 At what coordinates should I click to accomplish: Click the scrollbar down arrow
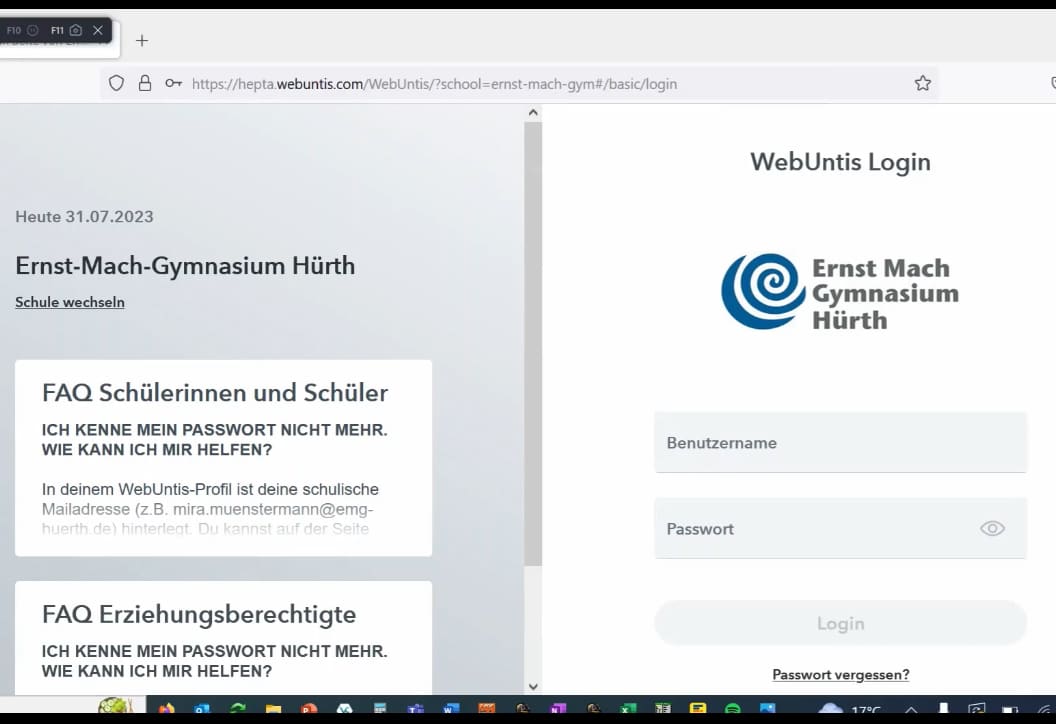533,687
